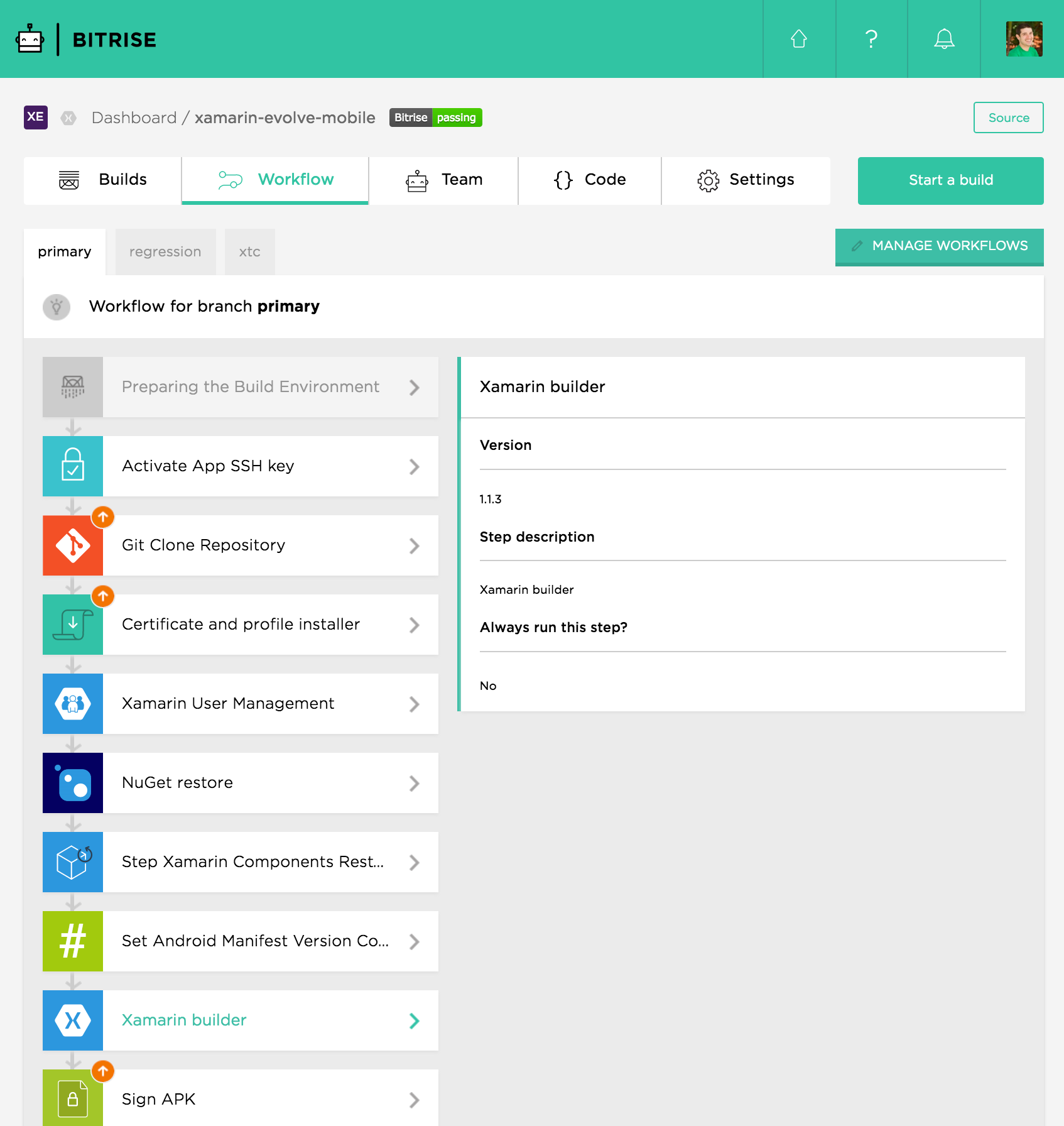
Task: Select the Sign APK step label
Action: point(159,1100)
